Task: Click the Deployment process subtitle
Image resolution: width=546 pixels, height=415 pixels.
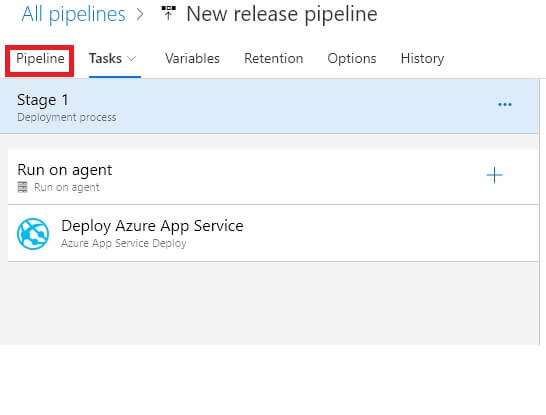Action: 67,117
